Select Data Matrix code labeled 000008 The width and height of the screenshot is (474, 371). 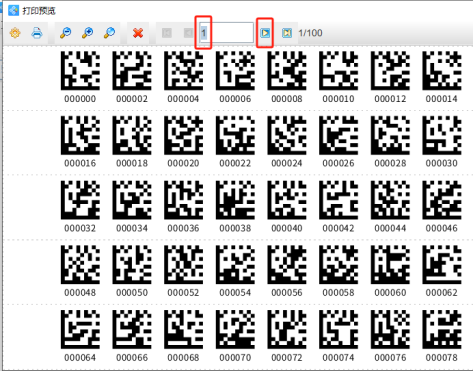pyautogui.click(x=287, y=70)
